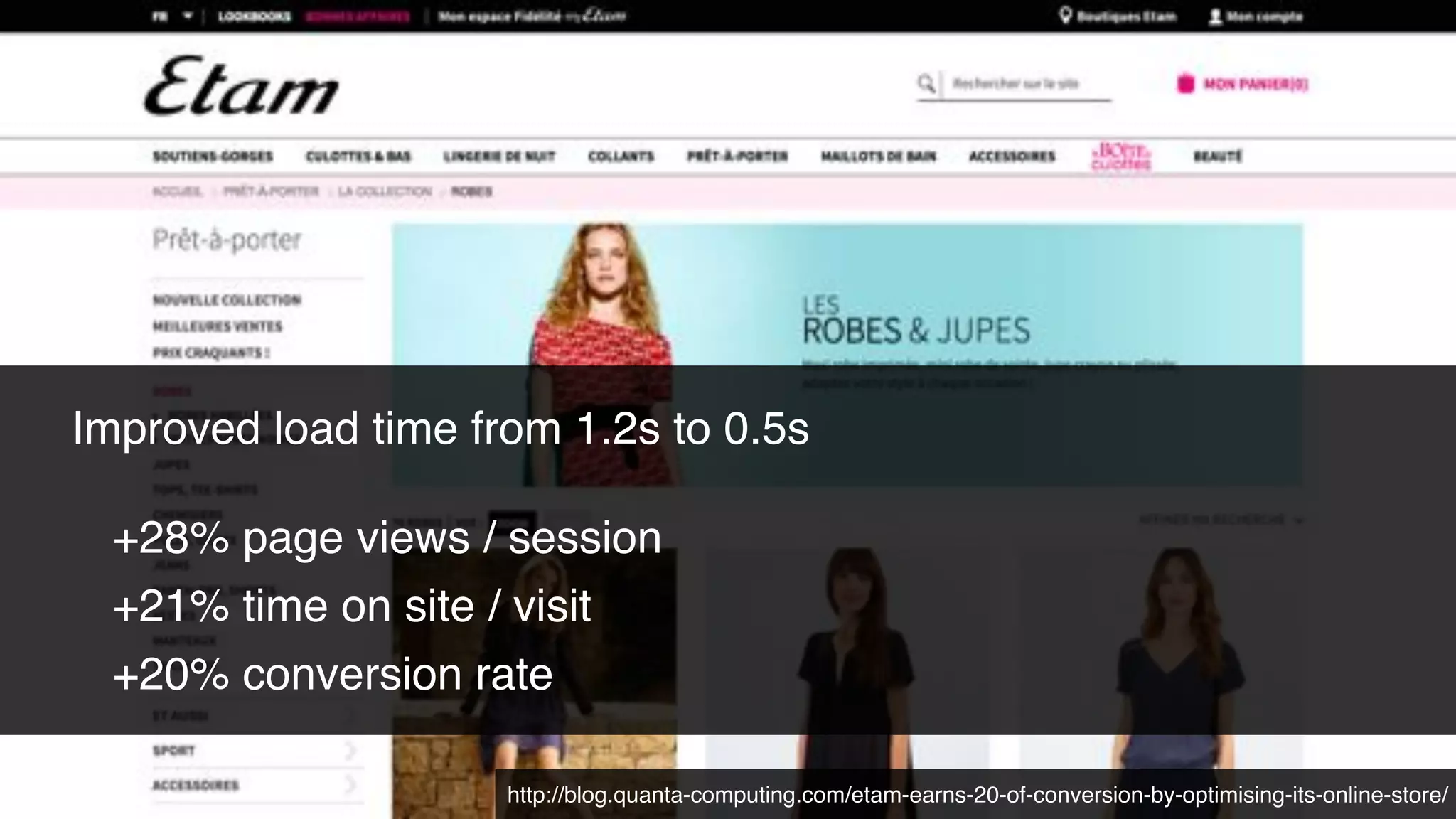
Task: Click "Improved load time from 1.2s to 0.5s" text
Action: point(441,429)
